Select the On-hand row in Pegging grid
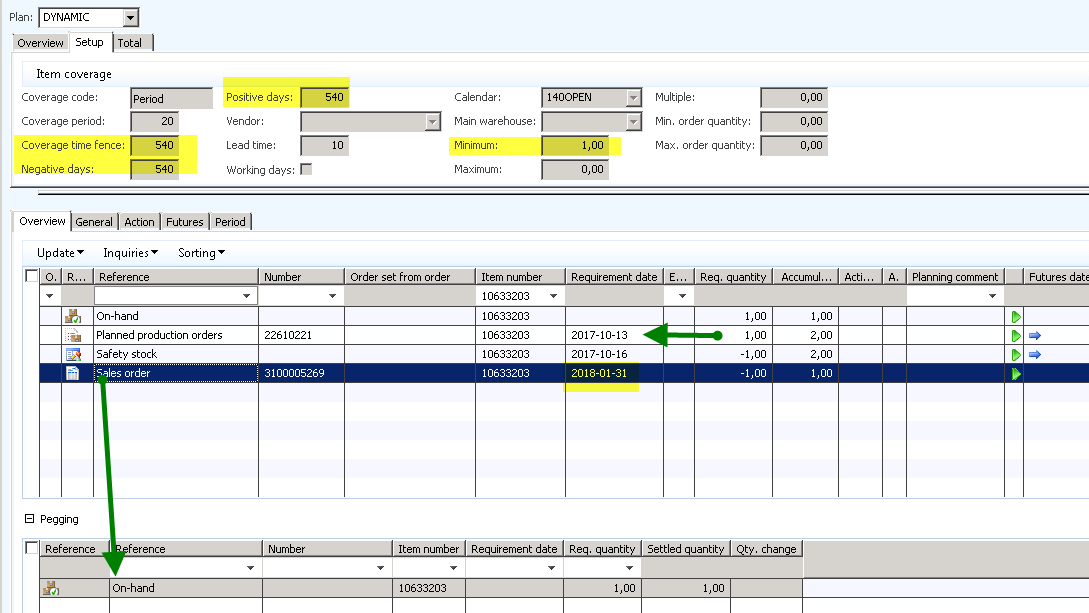Screen dimensions: 1089x613 tap(421, 588)
